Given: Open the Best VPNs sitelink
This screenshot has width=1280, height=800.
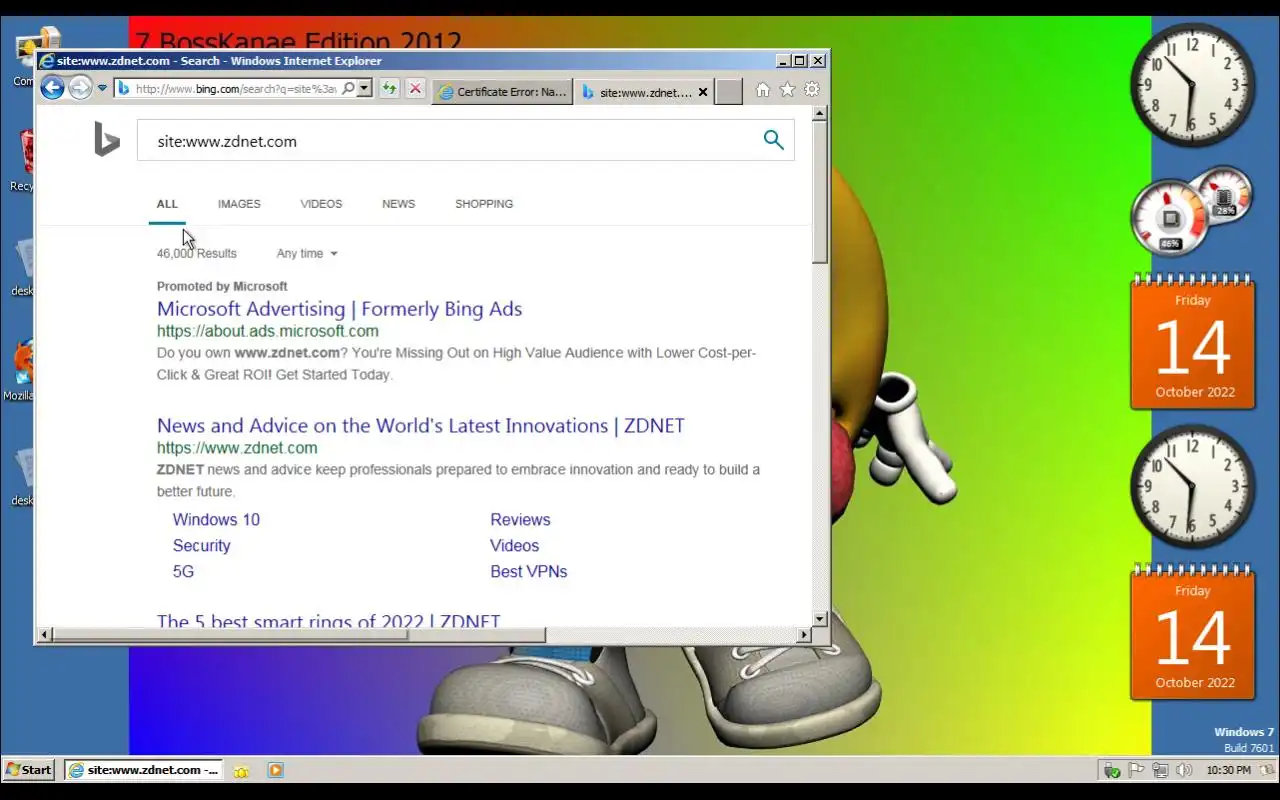Looking at the screenshot, I should click(528, 572).
